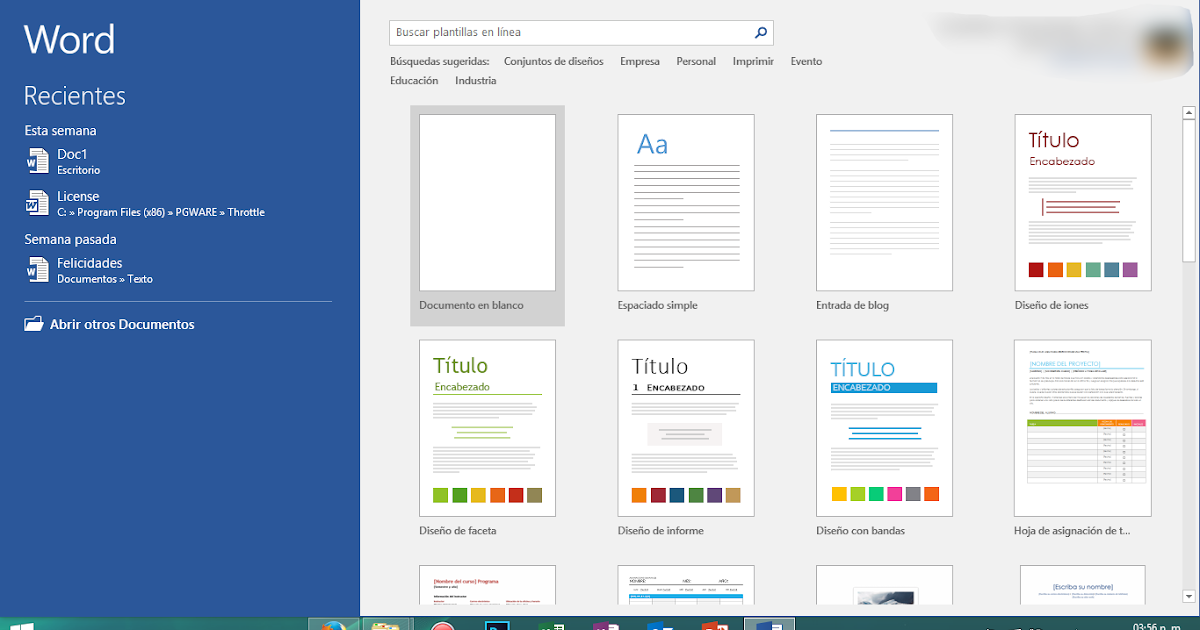Select the Personal suggested search
The height and width of the screenshot is (630, 1200).
point(696,61)
